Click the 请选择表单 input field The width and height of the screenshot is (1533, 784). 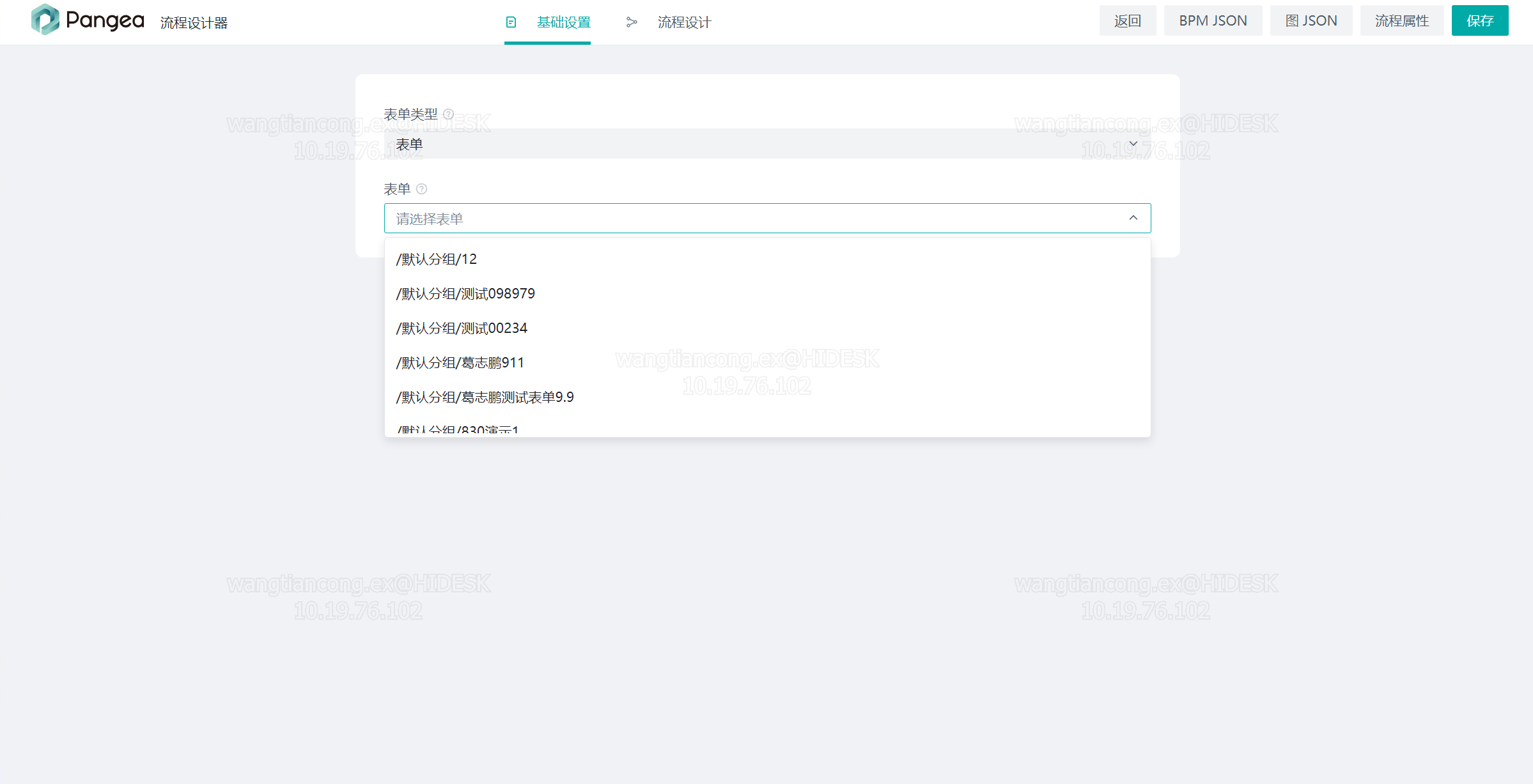[767, 219]
